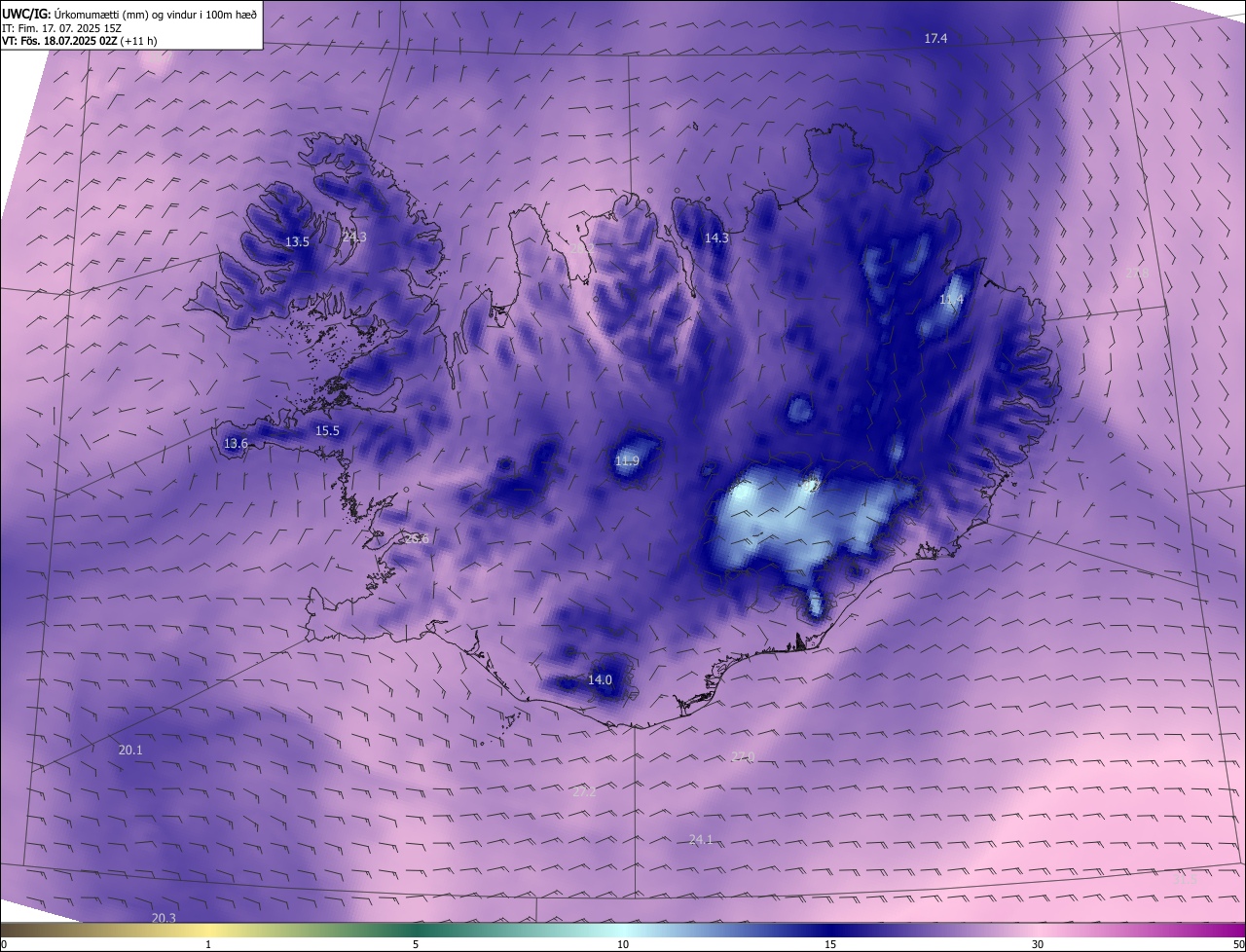Click the 11.4 value in east Iceland

point(951,300)
